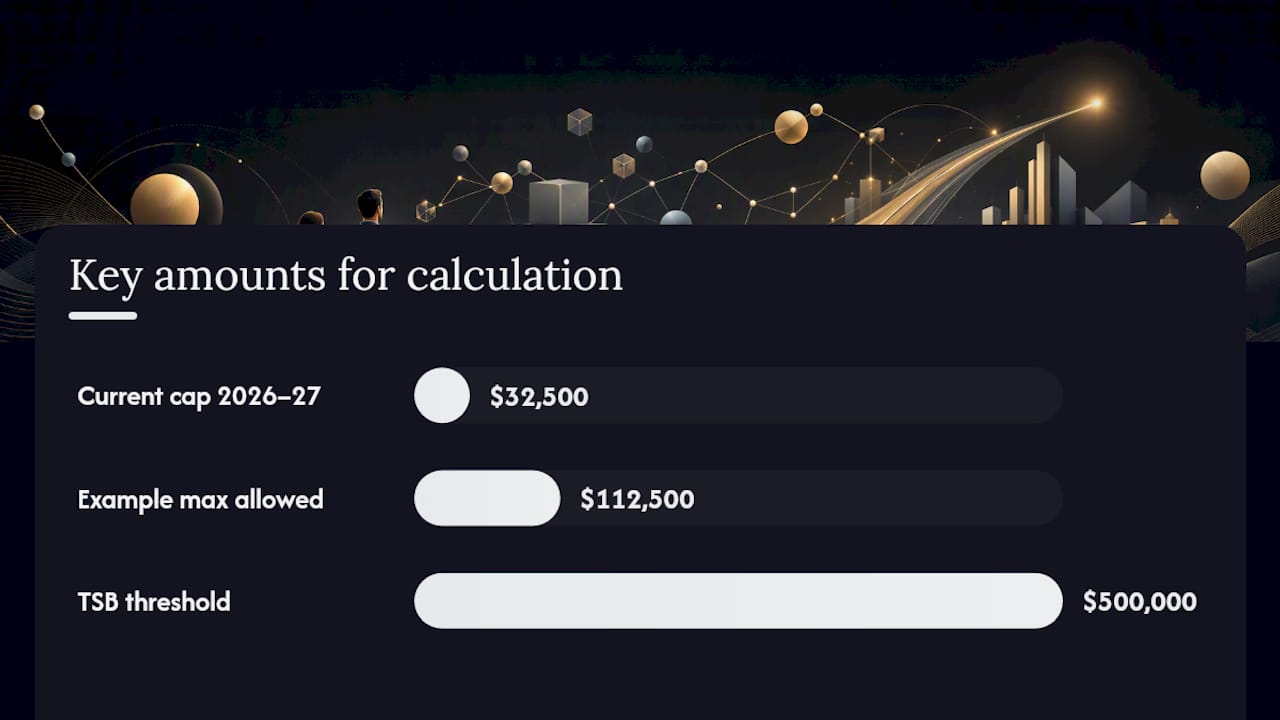Select the "Key amounts for calculation" heading
The image size is (1280, 720).
346,275
